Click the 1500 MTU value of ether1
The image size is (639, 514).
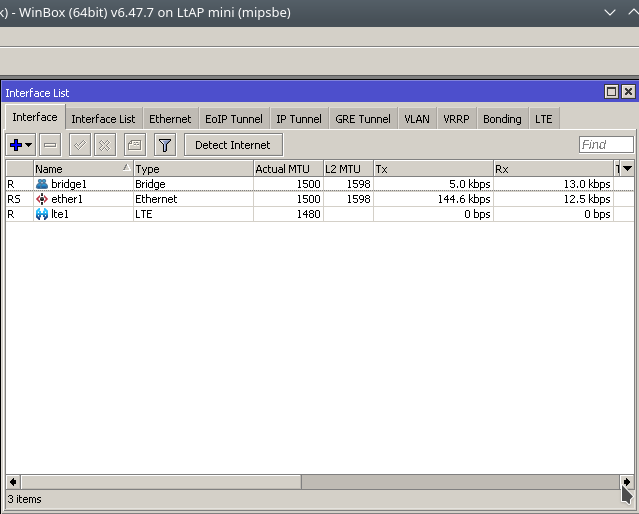point(308,199)
